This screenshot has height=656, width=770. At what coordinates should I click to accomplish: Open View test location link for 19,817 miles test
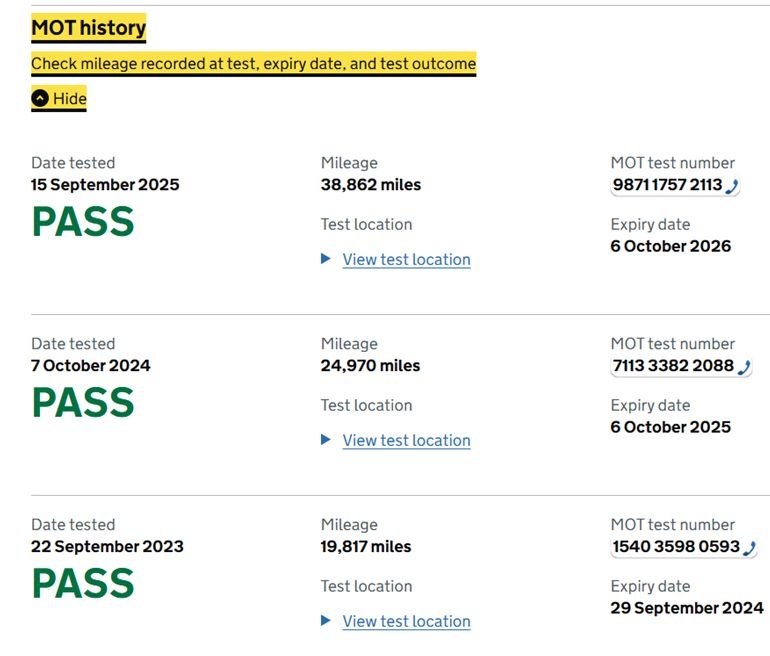[x=406, y=621]
